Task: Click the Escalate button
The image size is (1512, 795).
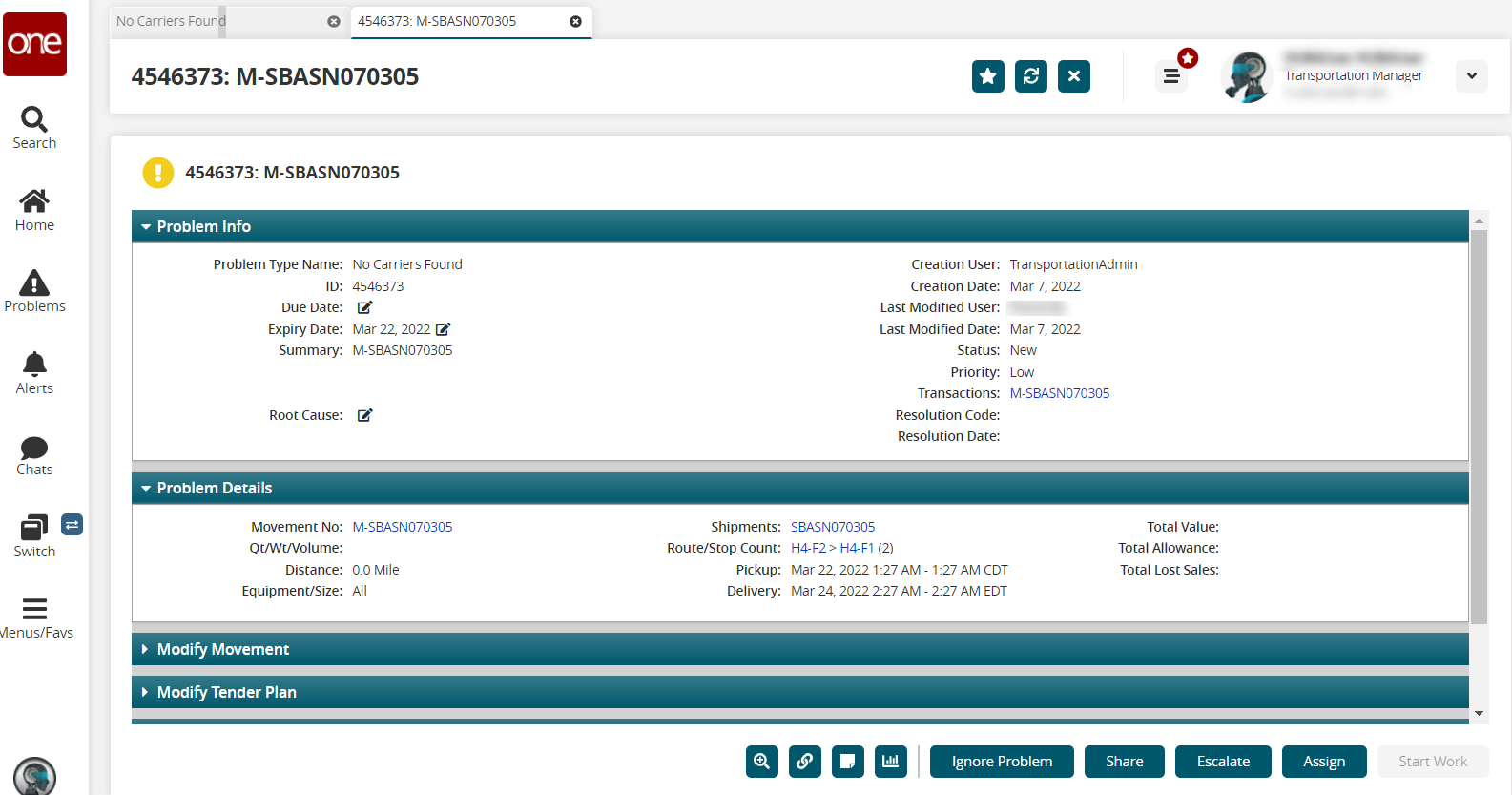Action: tap(1223, 762)
